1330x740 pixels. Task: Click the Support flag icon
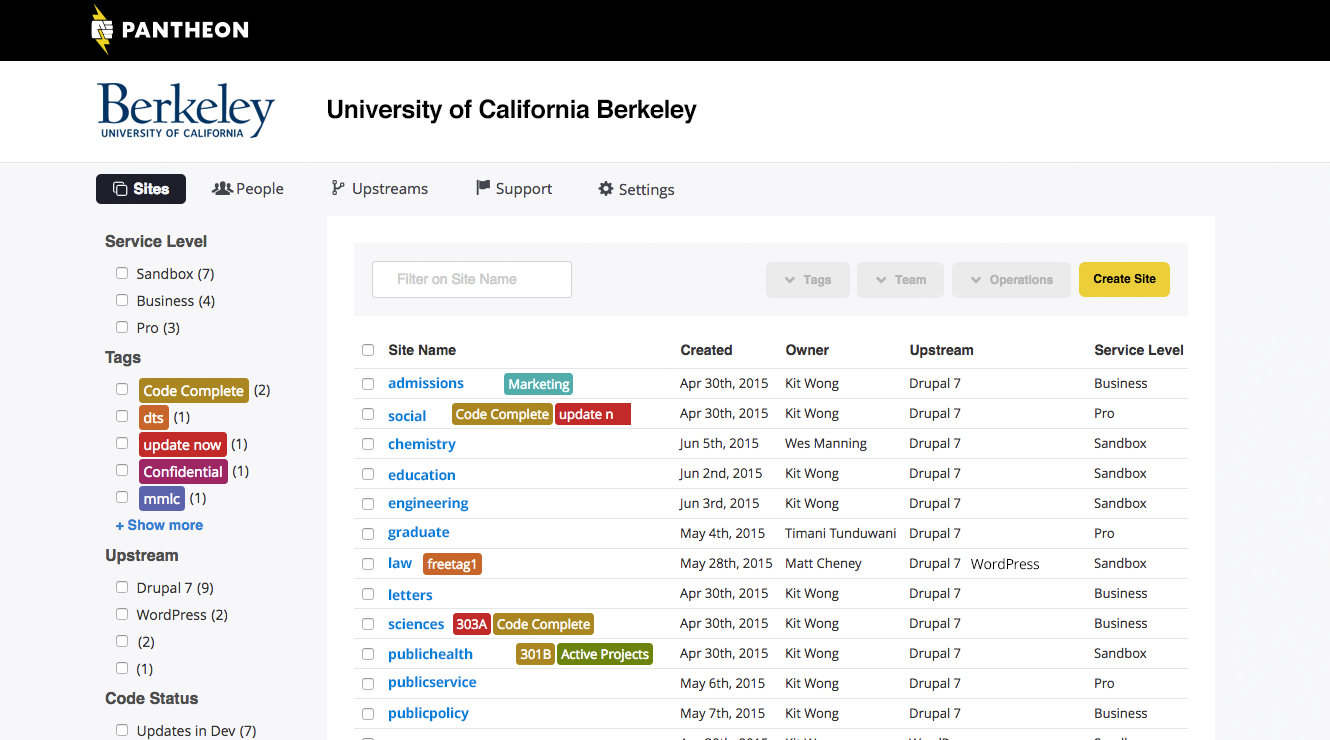click(483, 188)
